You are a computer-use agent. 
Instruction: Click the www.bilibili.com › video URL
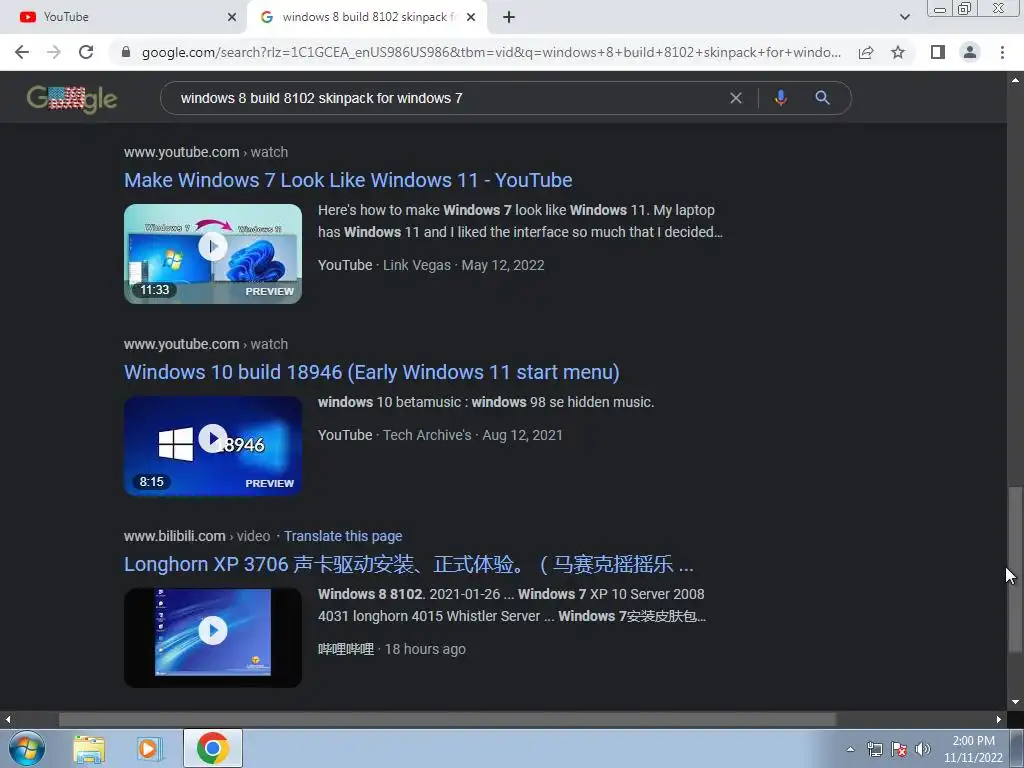pyautogui.click(x=197, y=536)
